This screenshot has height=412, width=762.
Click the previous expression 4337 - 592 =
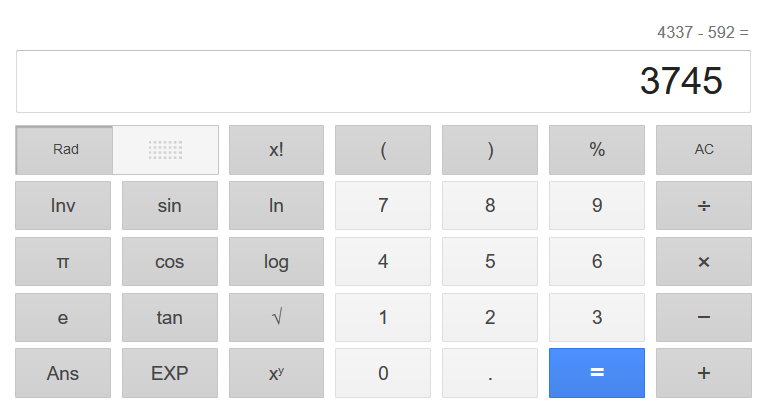click(702, 32)
